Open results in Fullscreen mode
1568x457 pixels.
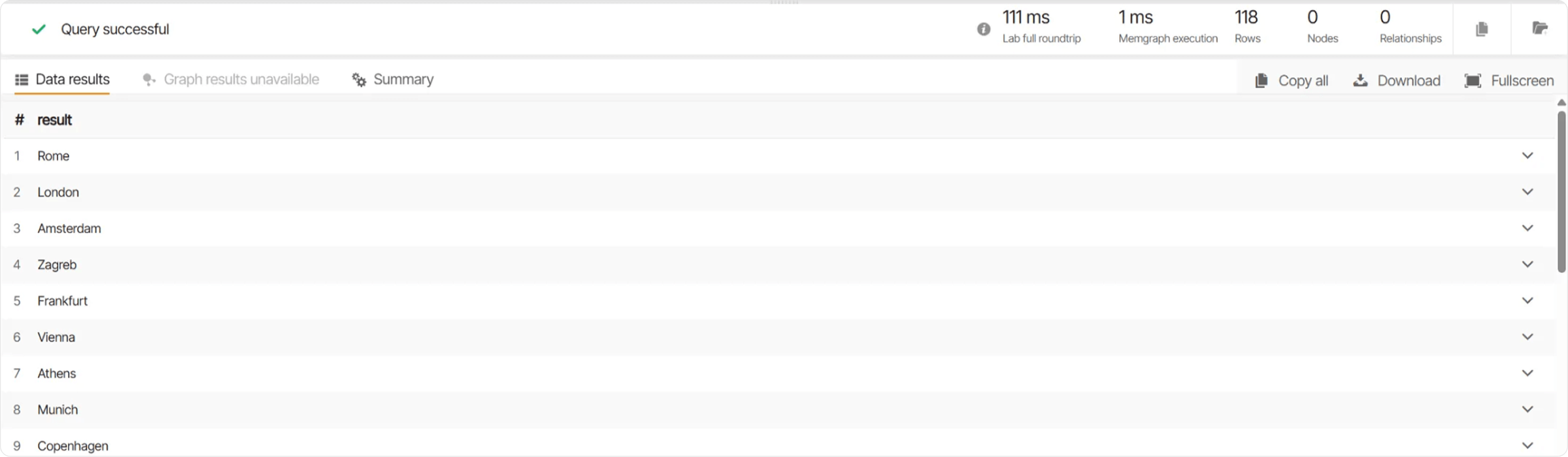tap(1509, 80)
